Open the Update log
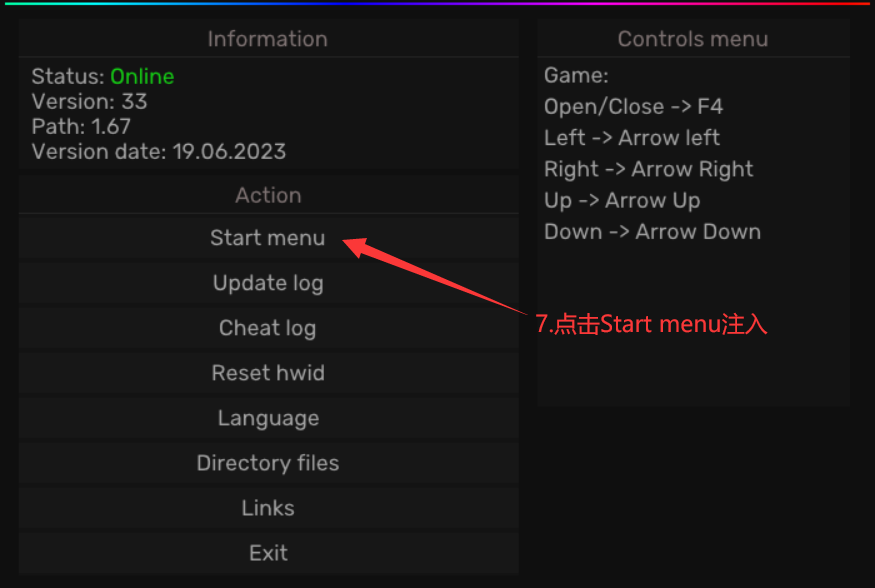Image resolution: width=875 pixels, height=588 pixels. tap(267, 283)
